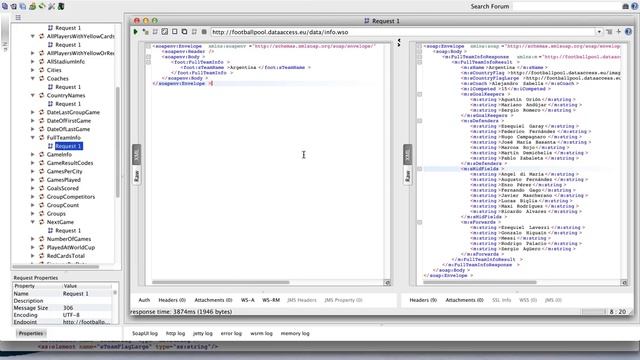Open the jetty log tab

pos(203,333)
